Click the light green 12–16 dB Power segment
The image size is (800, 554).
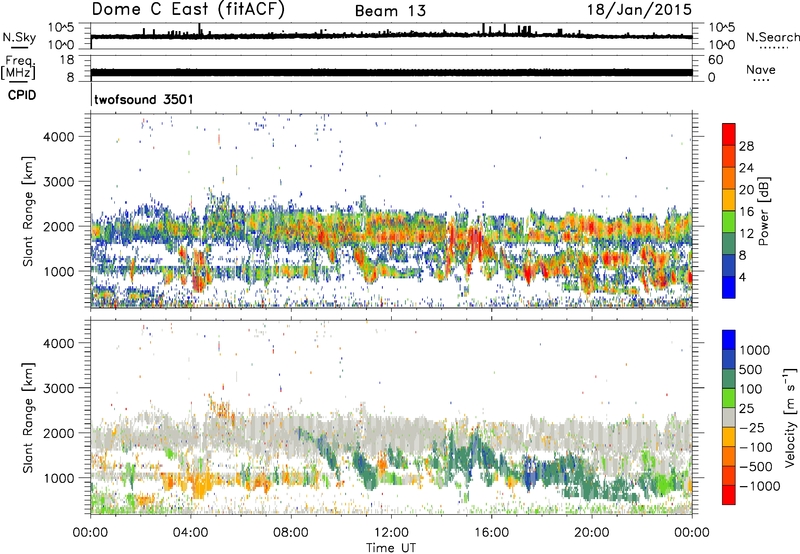729,222
